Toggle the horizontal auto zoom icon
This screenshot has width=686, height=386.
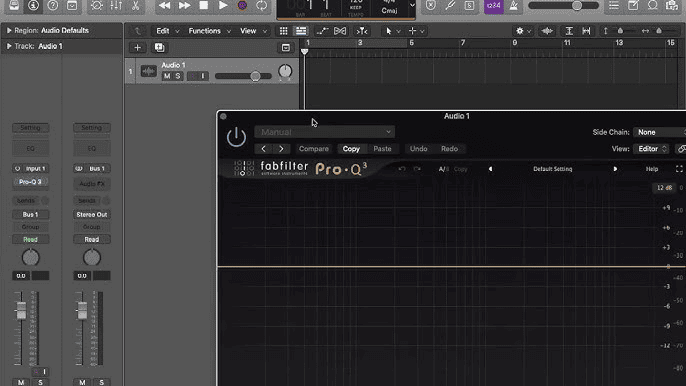[586, 31]
